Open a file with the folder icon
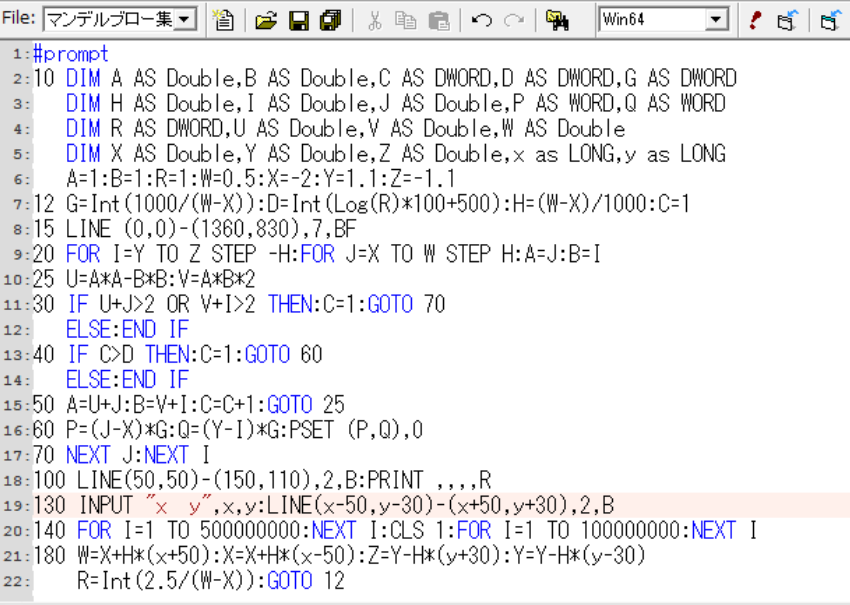 266,20
